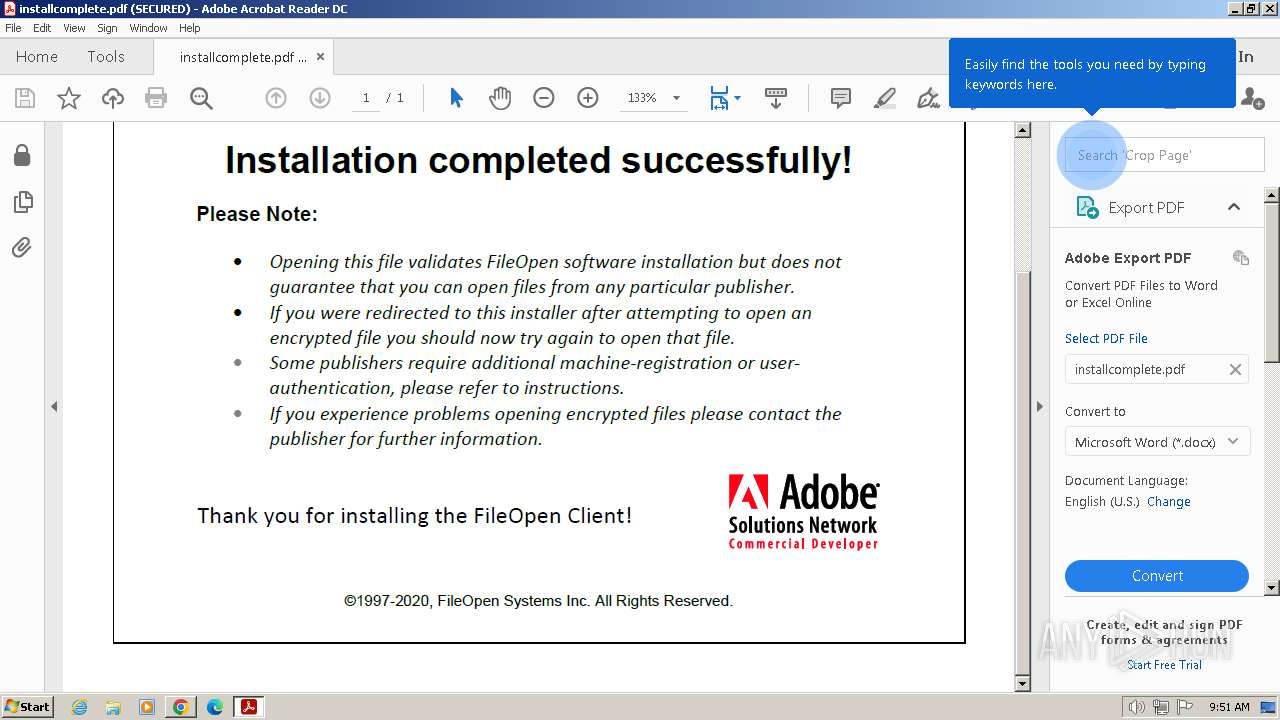Go to next page with down arrow icon

(x=320, y=98)
